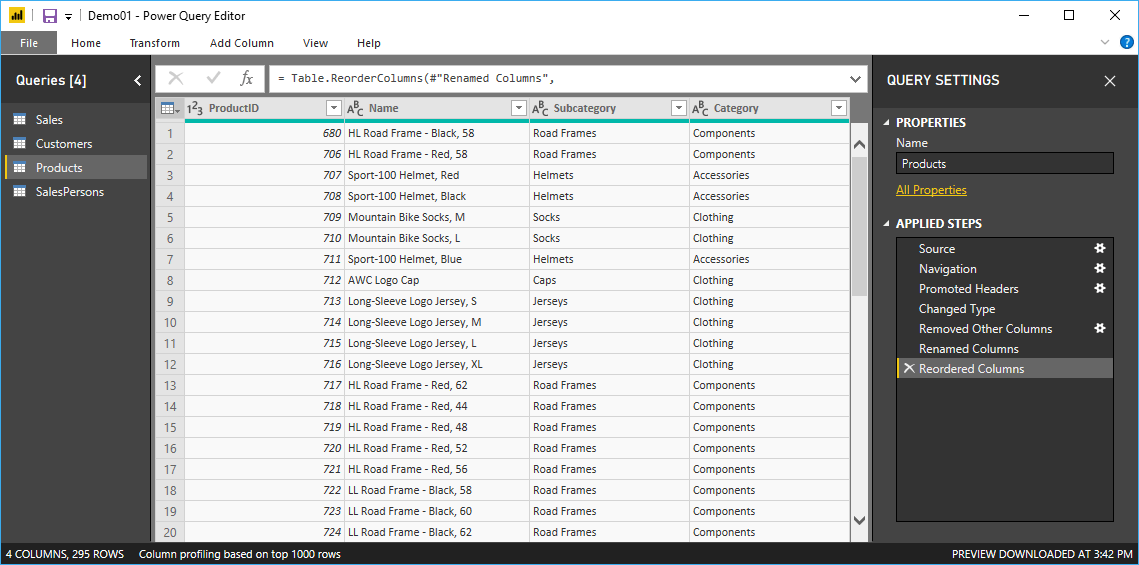
Task: Open the quick access toolbar dropdown arrow
Action: click(68, 17)
